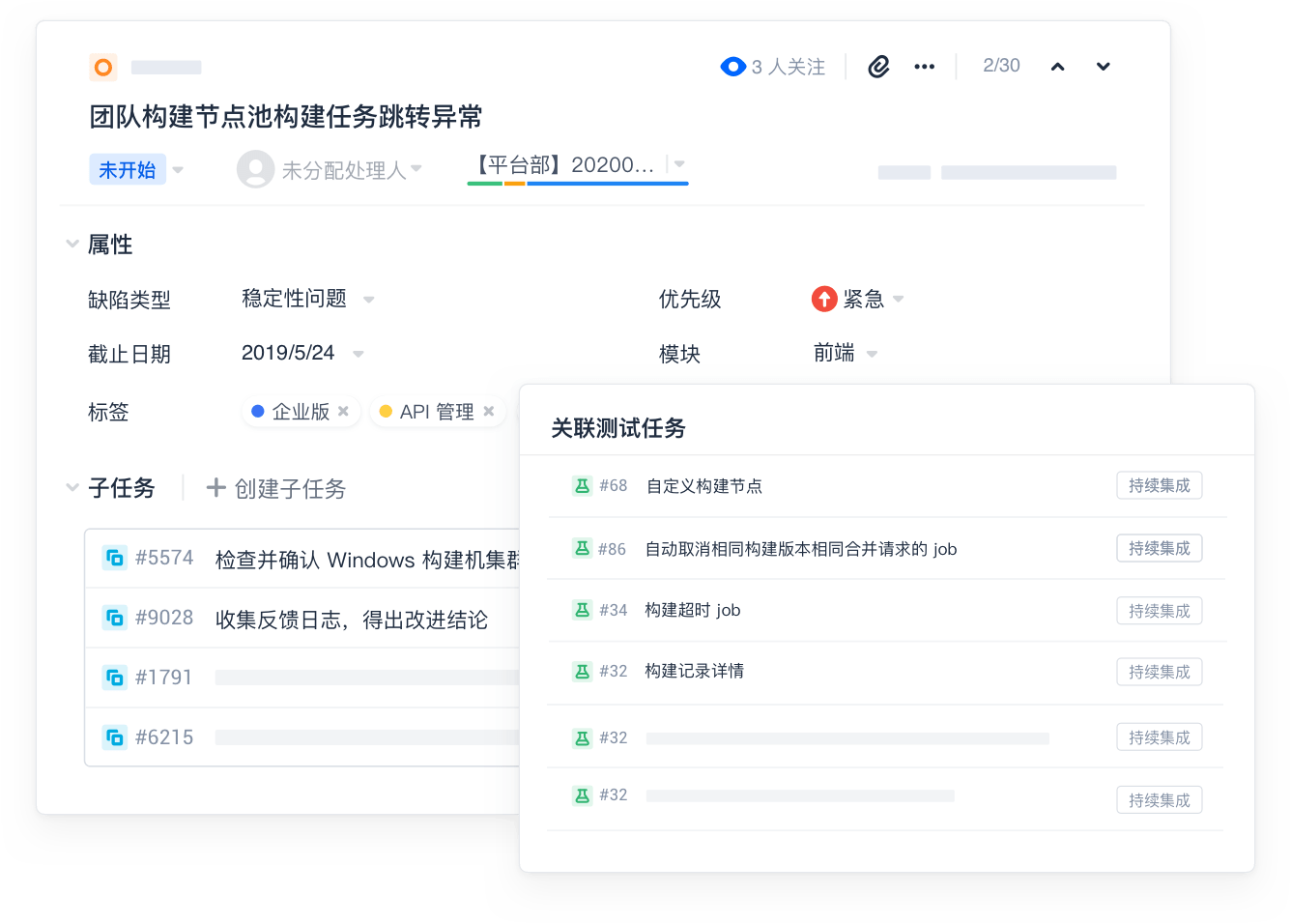Click the attachment paperclip icon

coord(878,67)
